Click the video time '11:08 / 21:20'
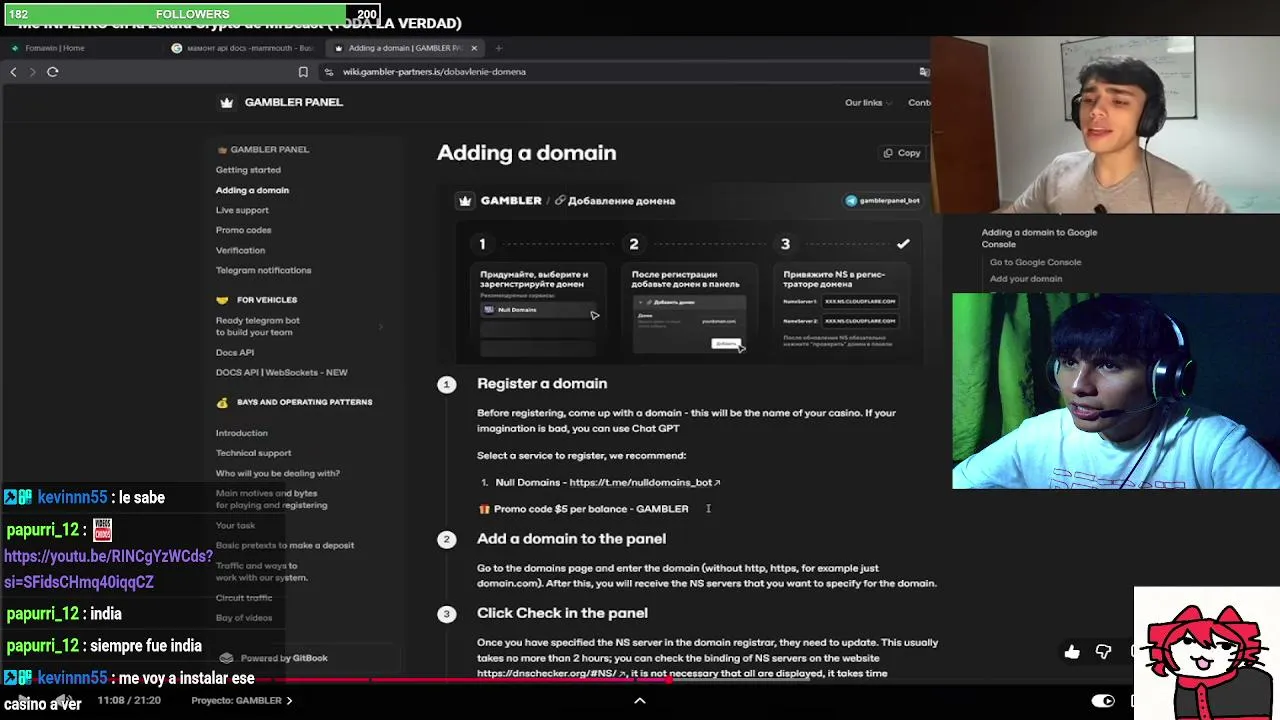This screenshot has width=1280, height=720. (129, 701)
